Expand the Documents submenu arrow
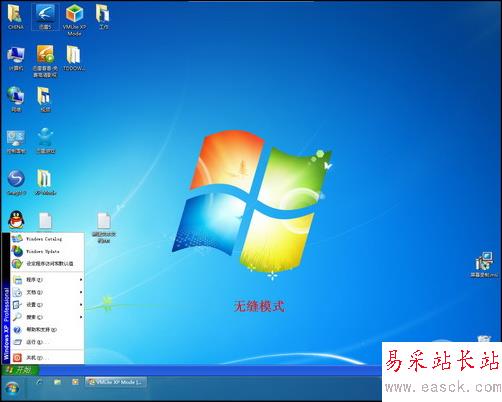502x402 pixels. tap(81, 292)
